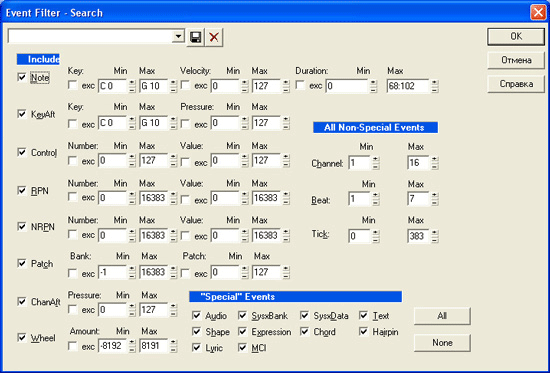The image size is (550, 373).
Task: Uncheck the Expression checkbox
Action: [x=242, y=331]
